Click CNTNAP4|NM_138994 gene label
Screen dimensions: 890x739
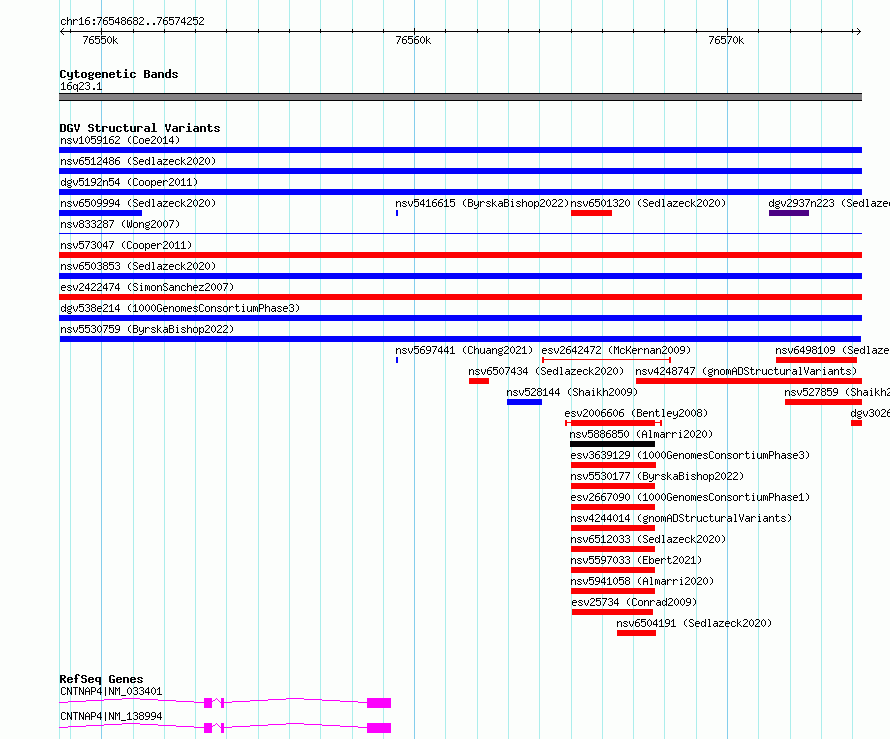(x=111, y=716)
